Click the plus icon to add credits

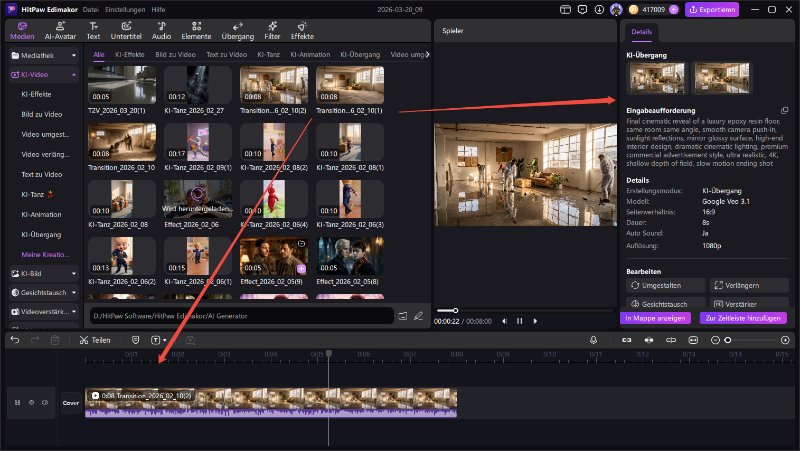pyautogui.click(x=673, y=9)
